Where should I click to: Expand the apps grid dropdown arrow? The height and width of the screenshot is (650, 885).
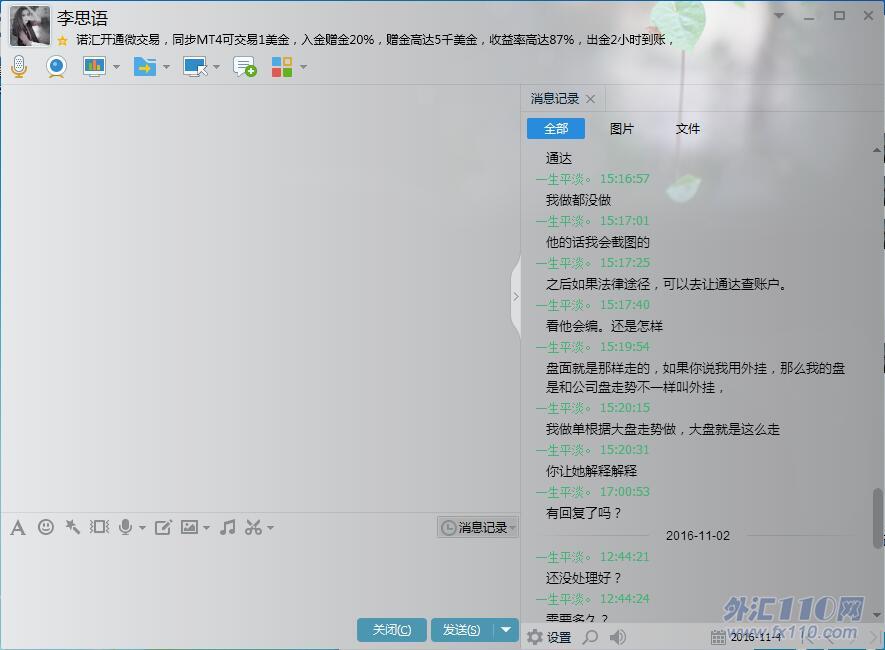[303, 68]
